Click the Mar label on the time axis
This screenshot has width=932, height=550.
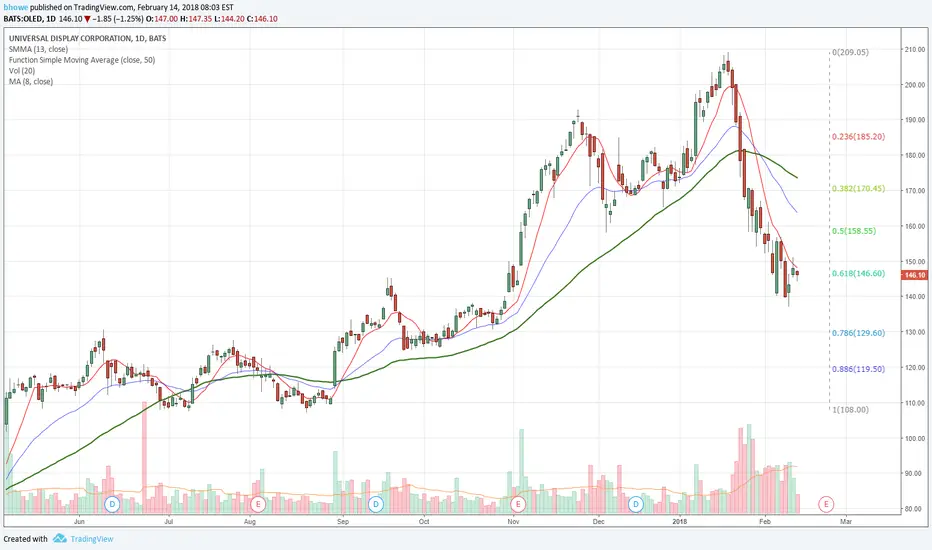pyautogui.click(x=845, y=521)
